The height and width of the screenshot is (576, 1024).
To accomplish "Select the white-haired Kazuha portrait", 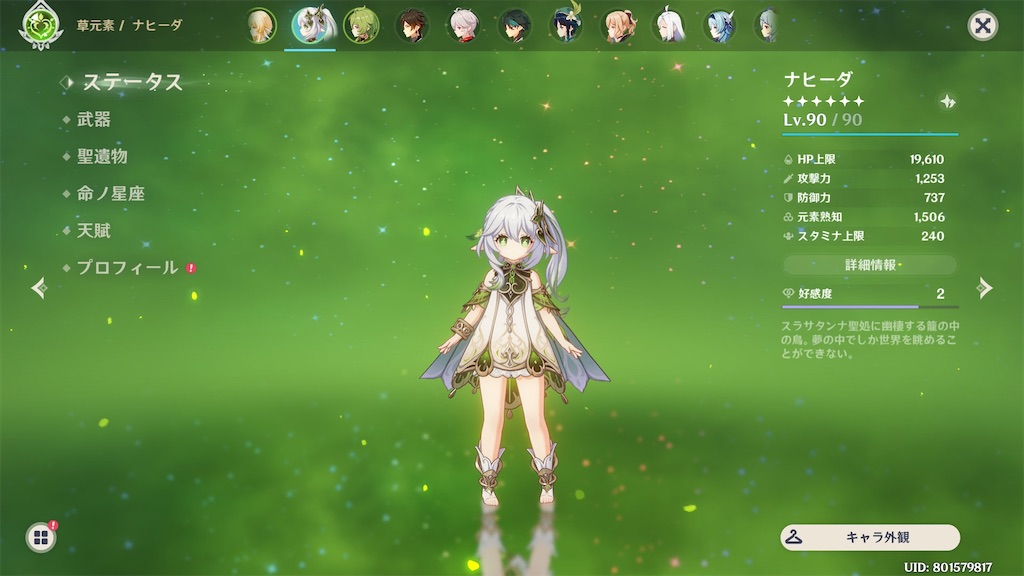I will [464, 26].
